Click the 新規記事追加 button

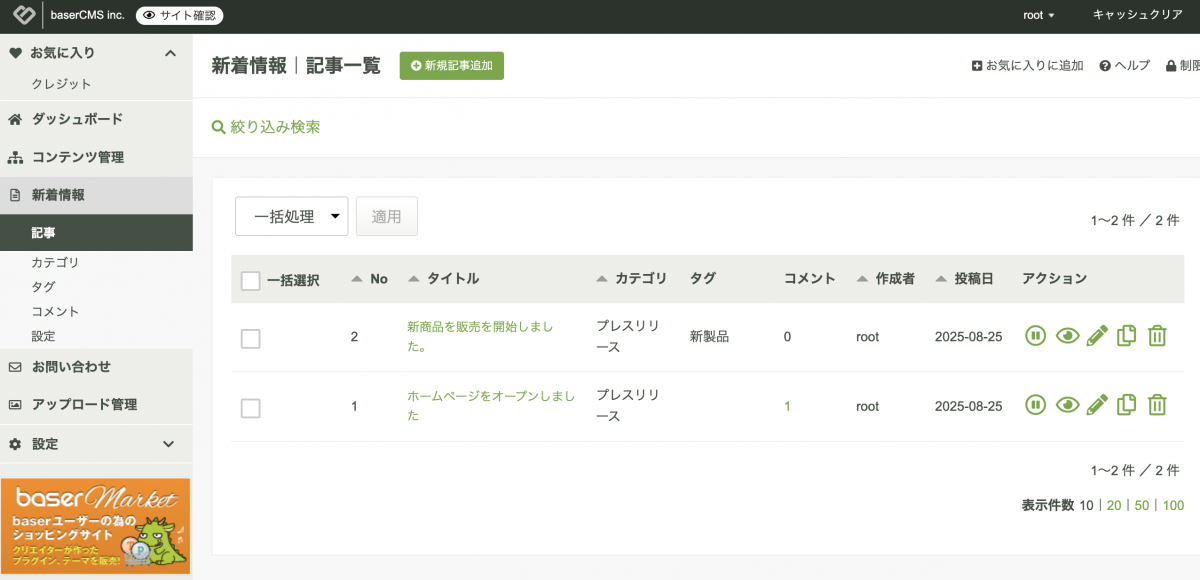[x=452, y=66]
